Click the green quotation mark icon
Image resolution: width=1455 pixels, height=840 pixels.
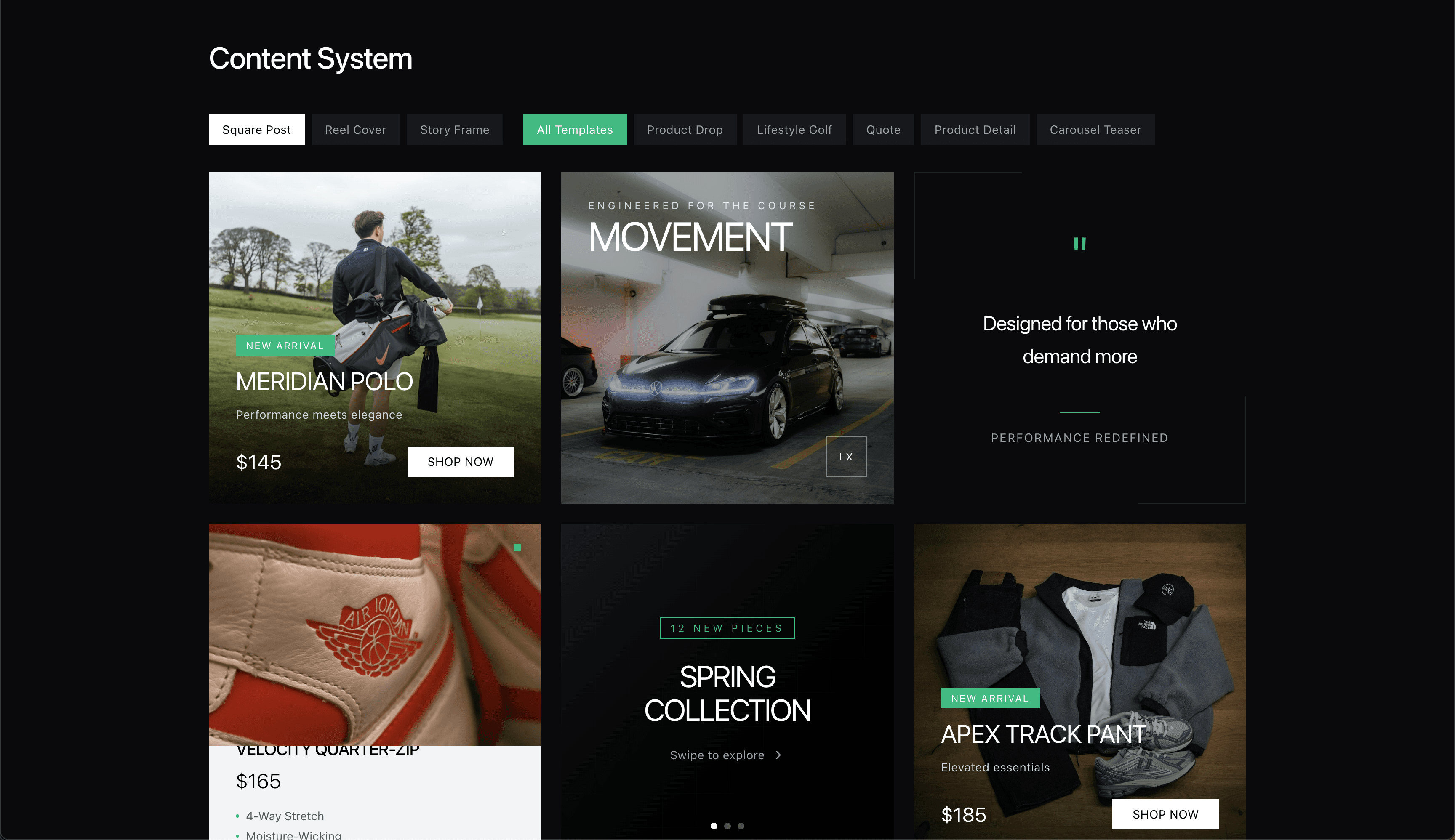(x=1079, y=244)
